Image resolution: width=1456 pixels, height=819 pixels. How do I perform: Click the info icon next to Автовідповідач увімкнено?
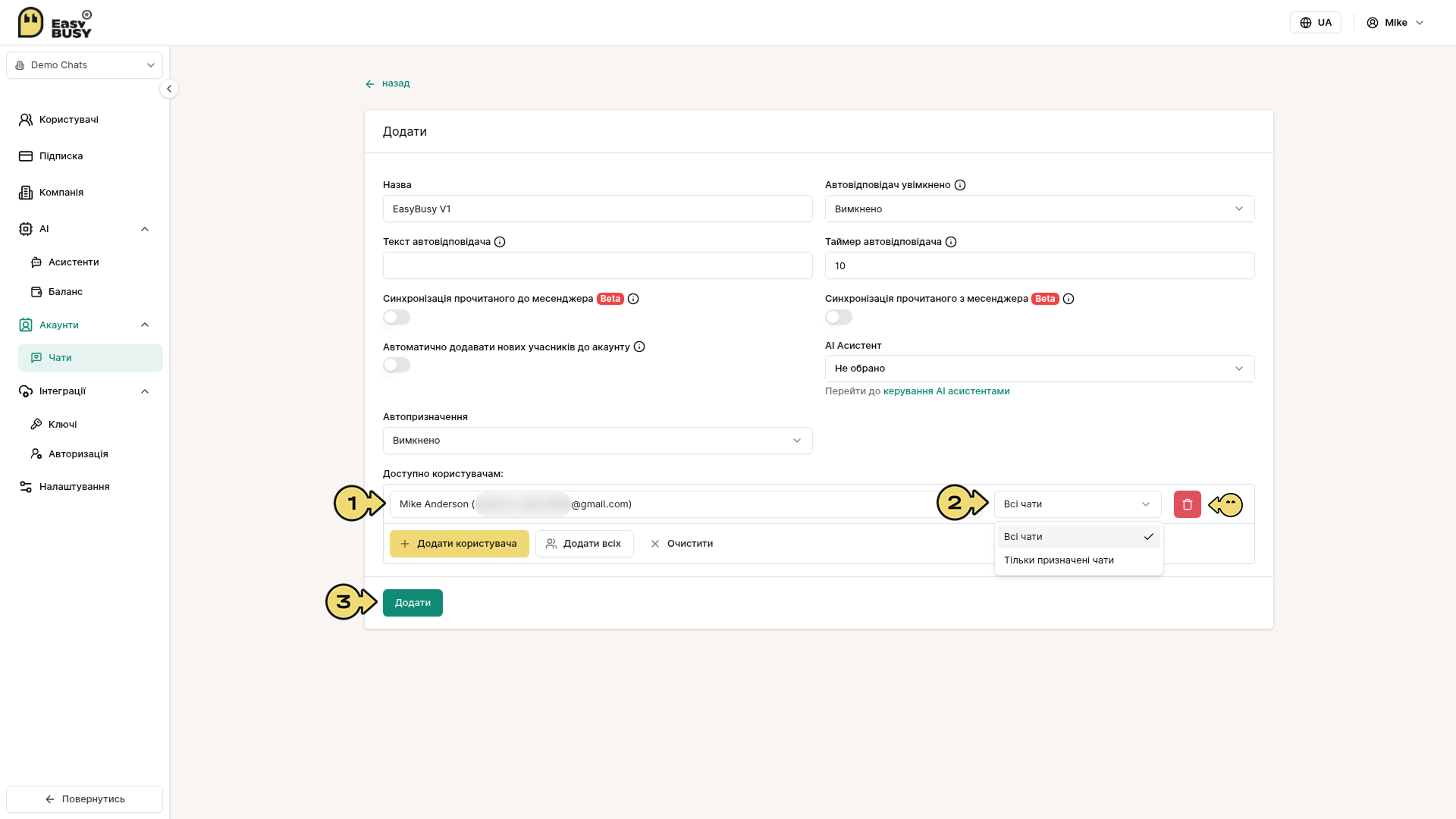960,185
